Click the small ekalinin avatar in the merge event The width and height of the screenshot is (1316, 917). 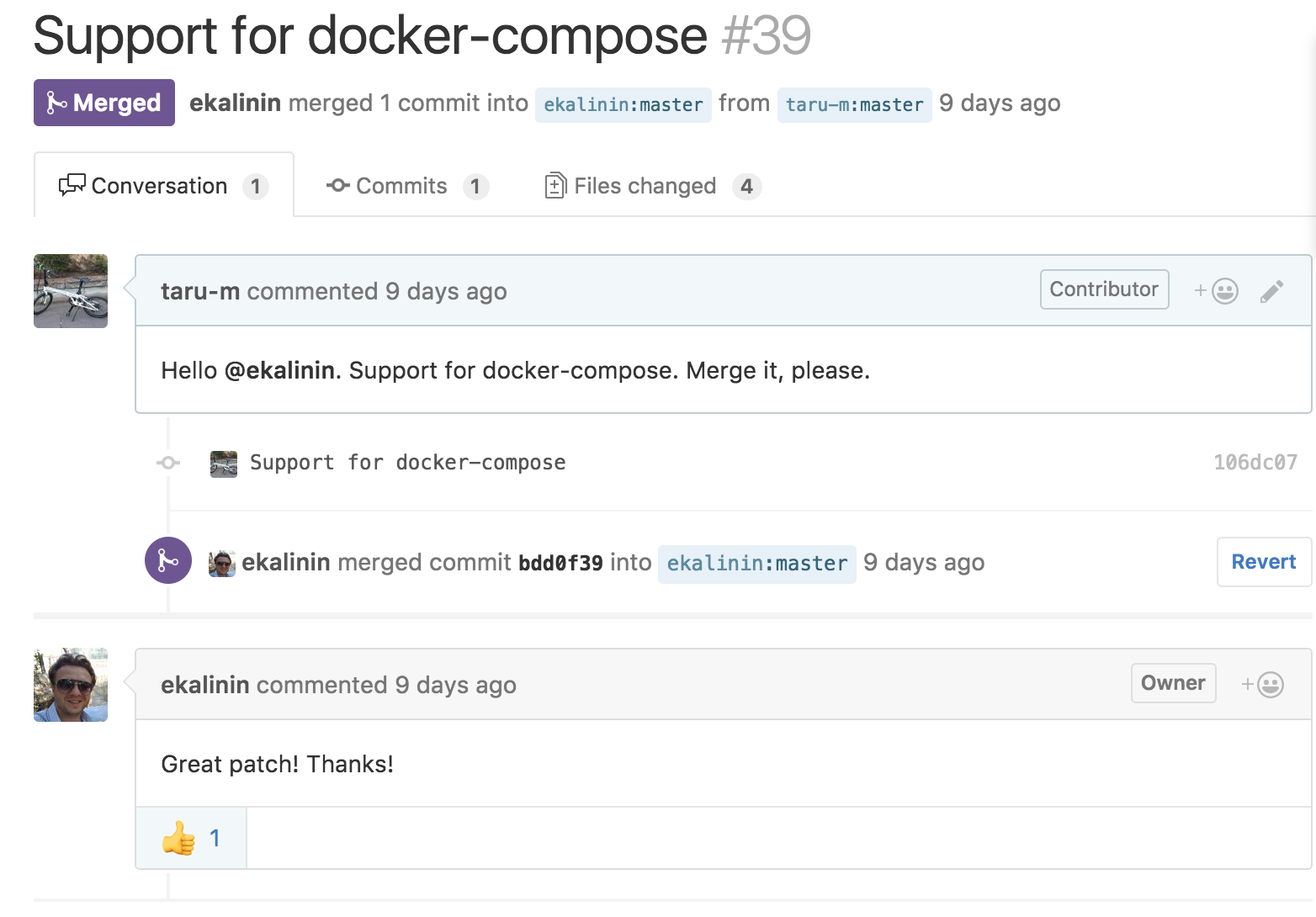point(222,563)
